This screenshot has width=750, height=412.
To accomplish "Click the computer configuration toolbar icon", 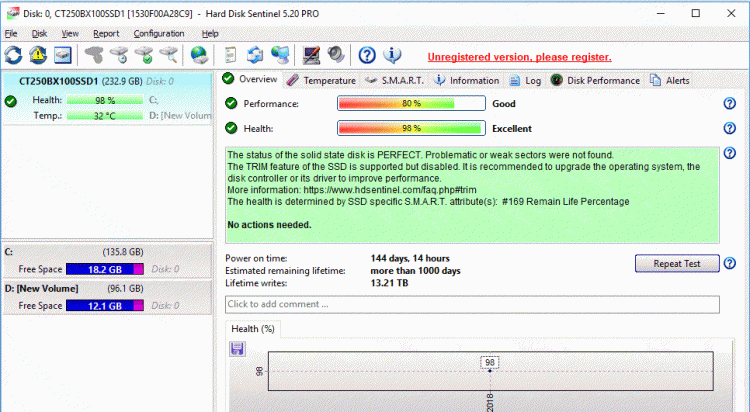I will [311, 56].
